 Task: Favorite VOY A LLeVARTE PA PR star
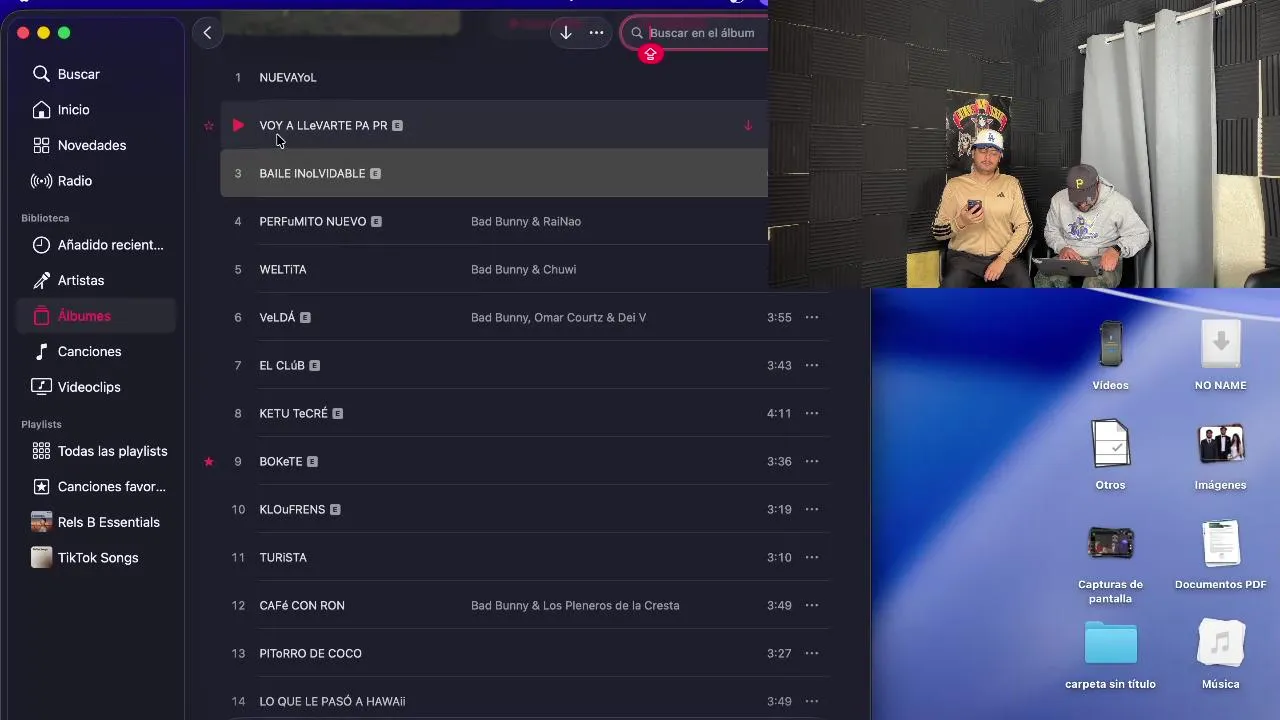click(x=209, y=126)
